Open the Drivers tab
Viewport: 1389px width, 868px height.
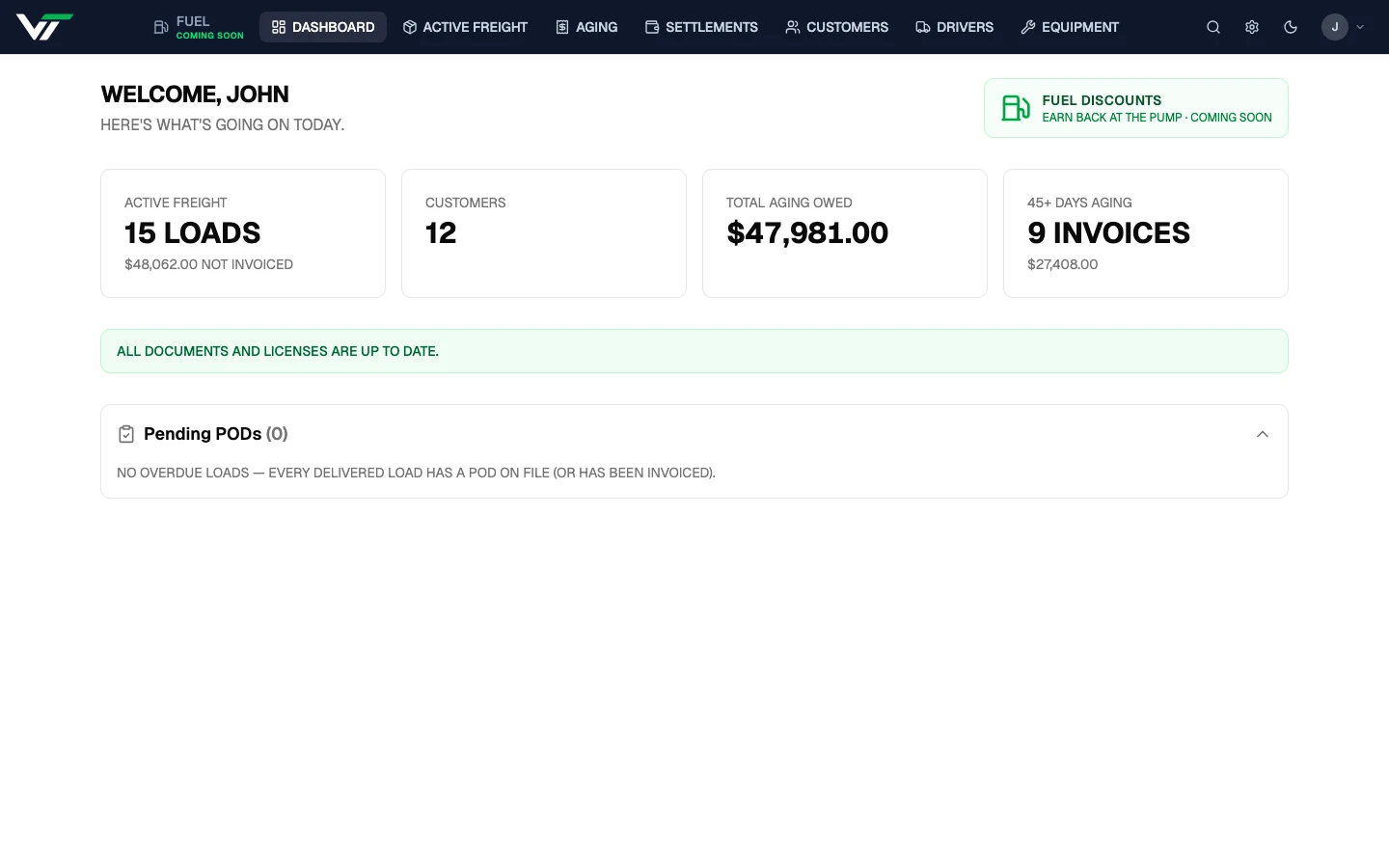954,27
